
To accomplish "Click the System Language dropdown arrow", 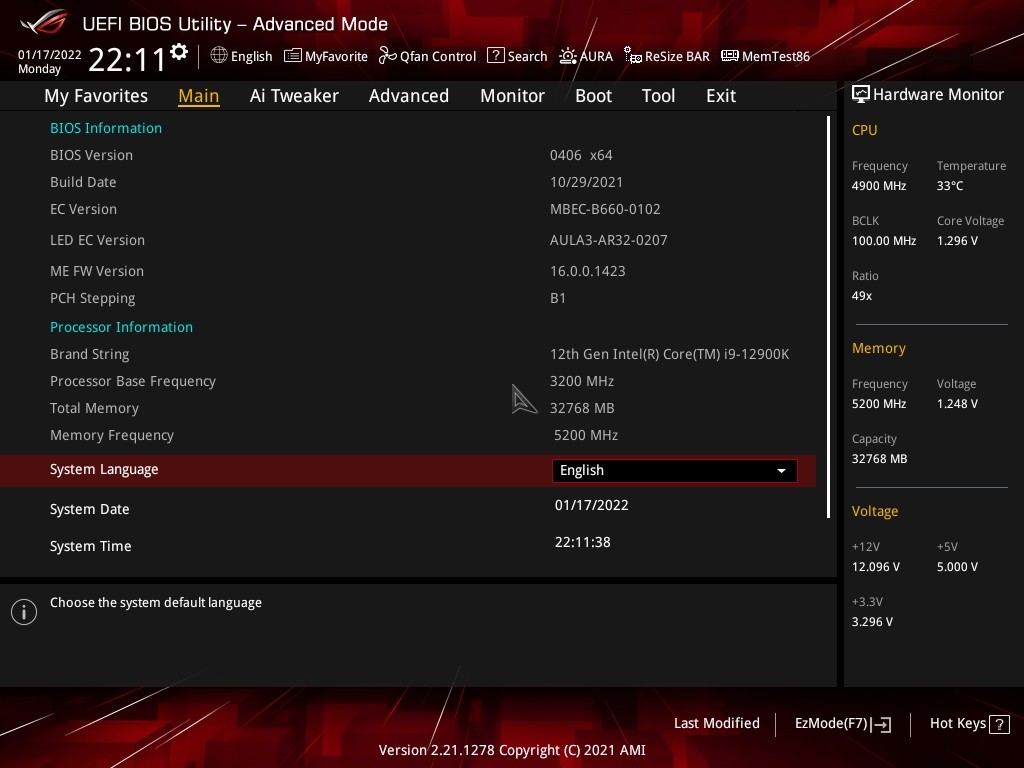I will [781, 471].
